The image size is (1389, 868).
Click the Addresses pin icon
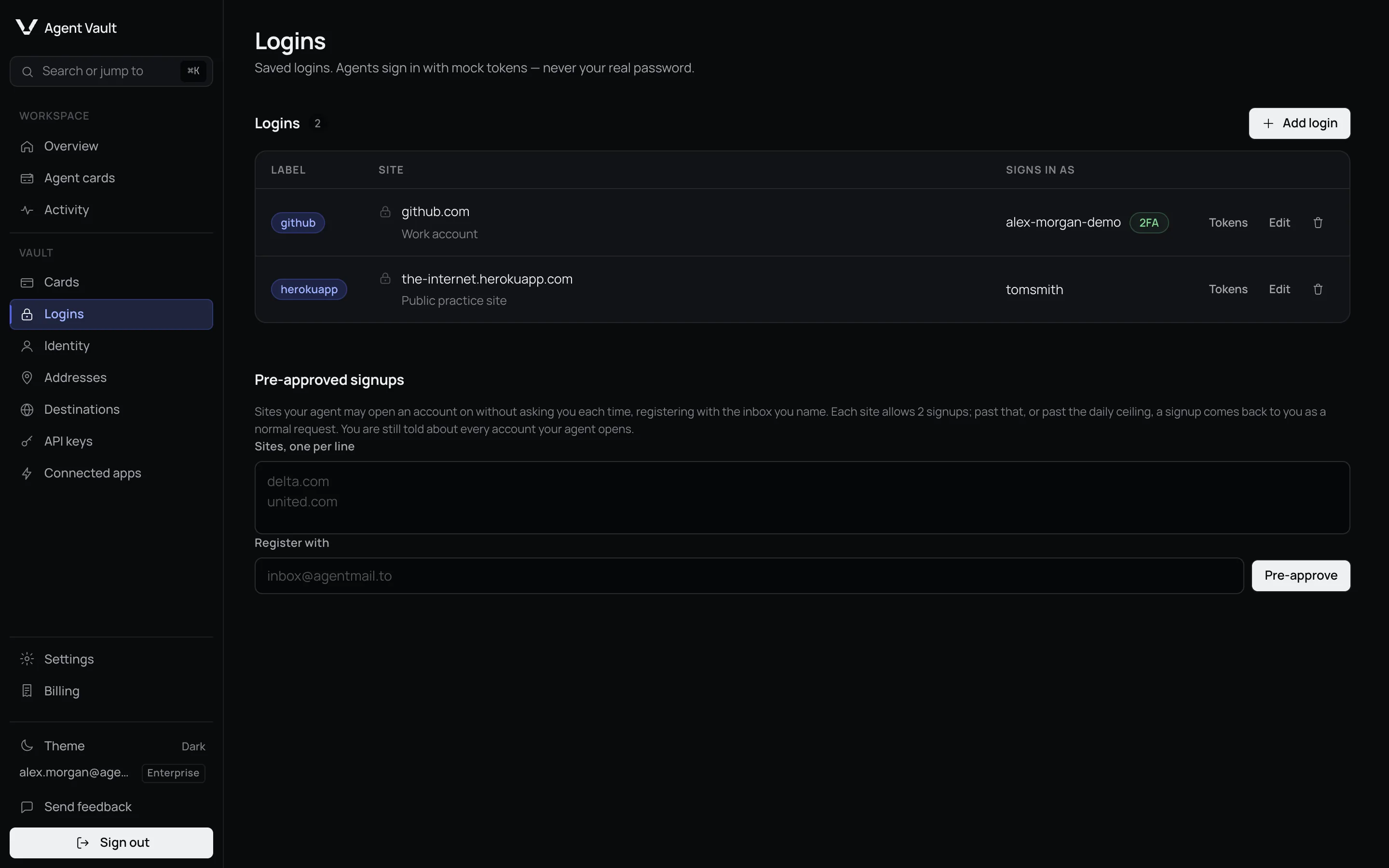27,378
